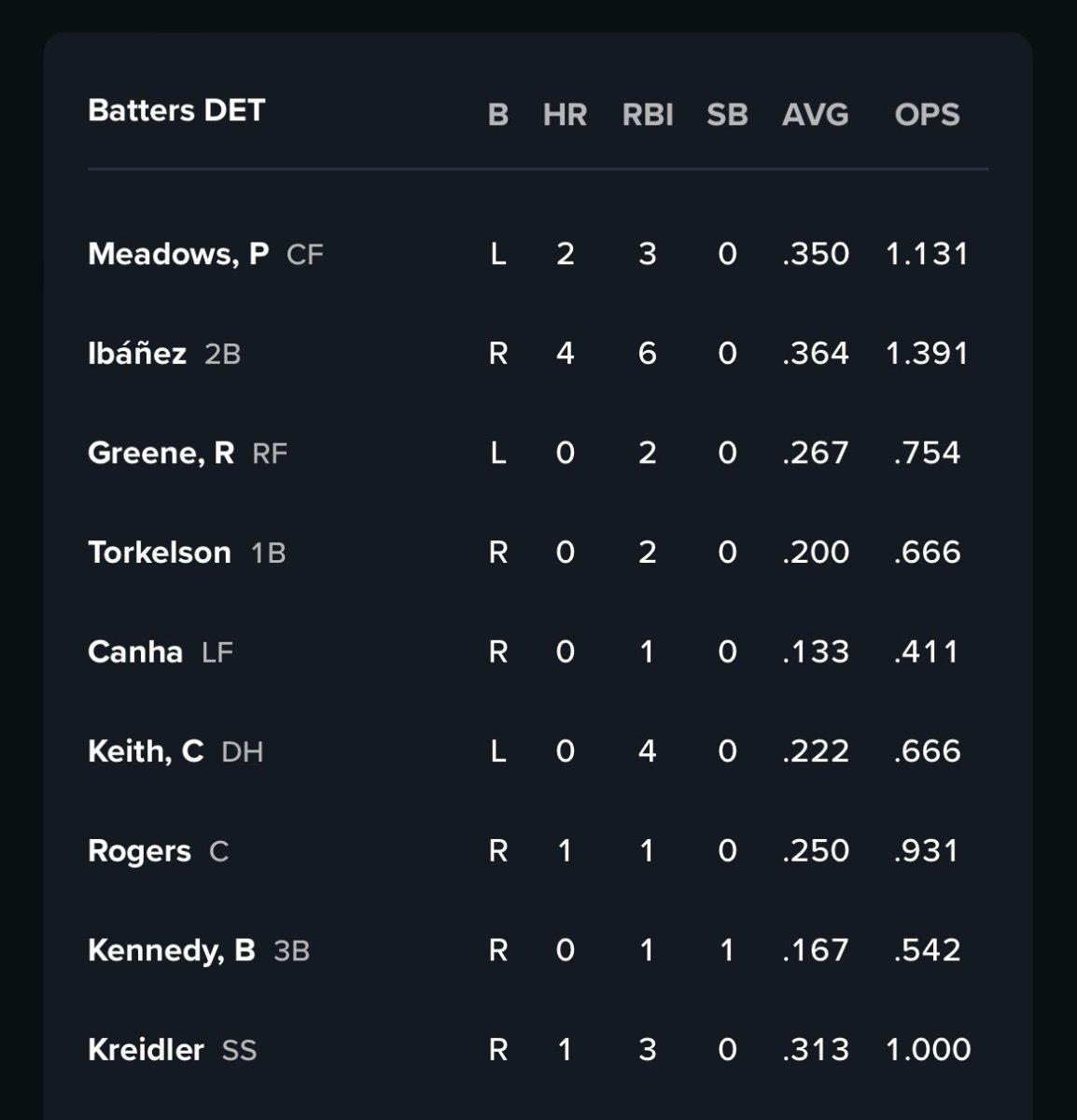1077x1120 pixels.
Task: Click Ibáñez's 1.391 OPS value
Action: tap(927, 354)
